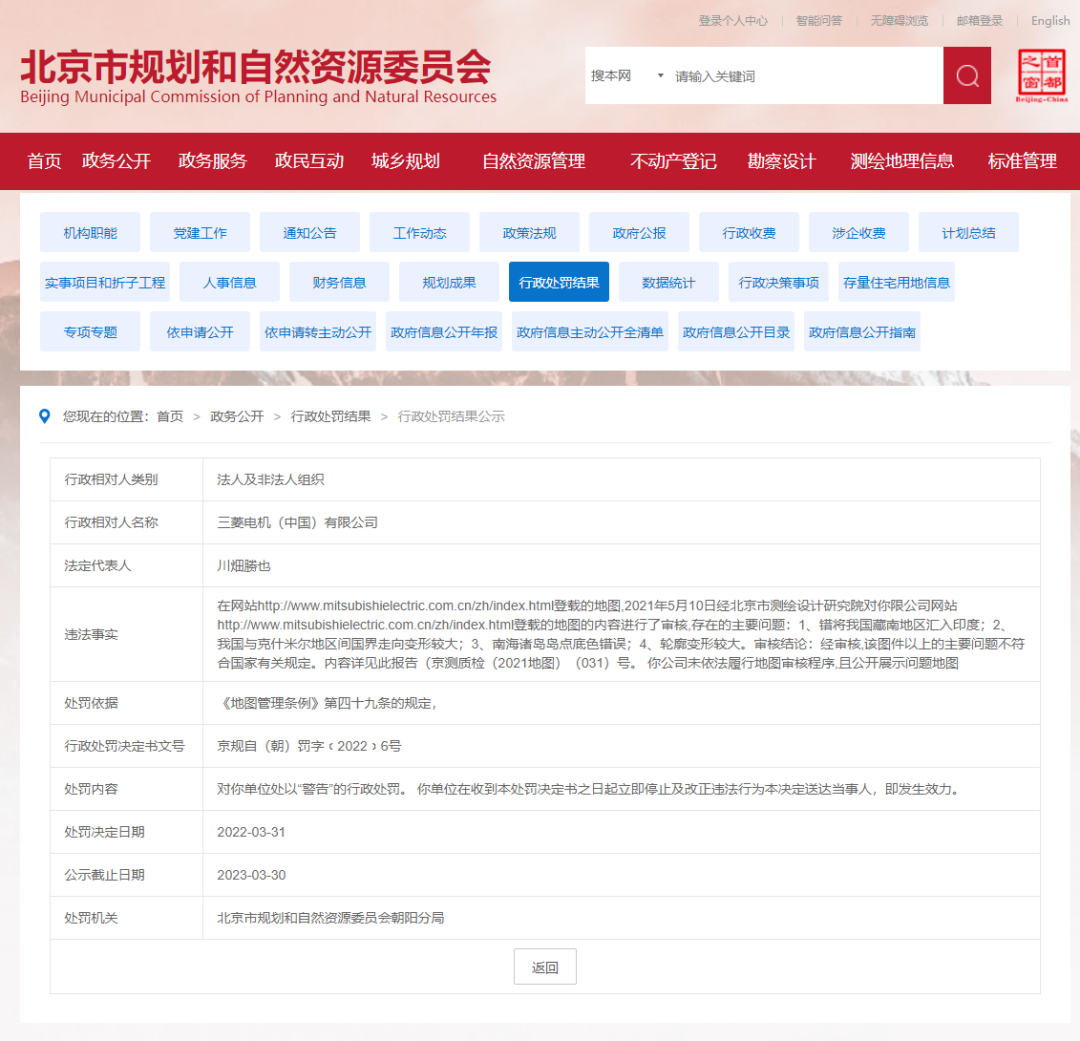Go to 首页 in the red navigation bar
1080x1041 pixels.
[44, 161]
